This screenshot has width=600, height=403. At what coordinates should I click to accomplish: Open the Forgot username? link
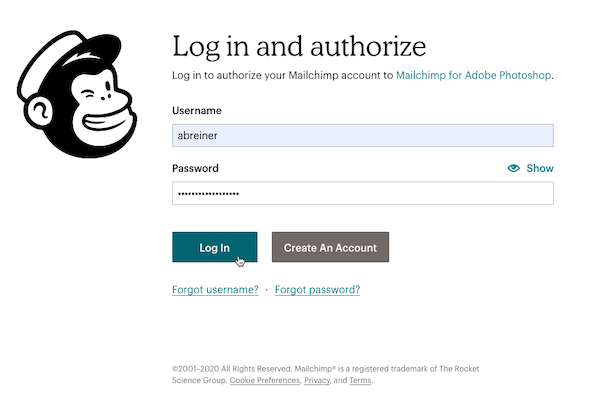pos(215,290)
